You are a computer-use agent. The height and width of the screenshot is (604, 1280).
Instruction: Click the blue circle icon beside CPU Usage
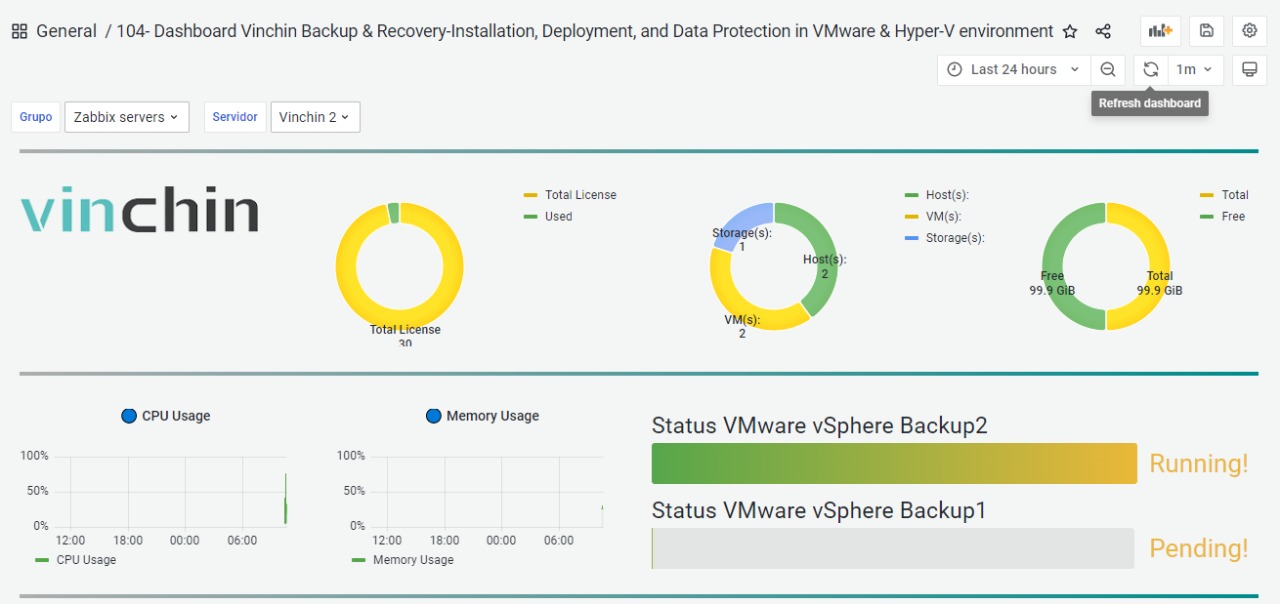128,416
